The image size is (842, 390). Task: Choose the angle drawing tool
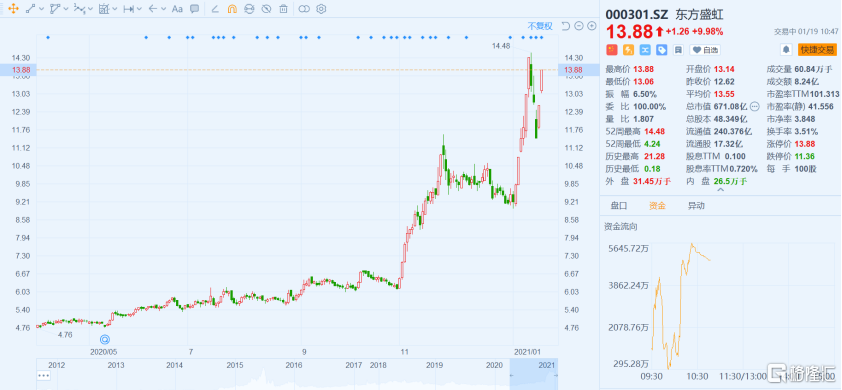pyautogui.click(x=215, y=9)
